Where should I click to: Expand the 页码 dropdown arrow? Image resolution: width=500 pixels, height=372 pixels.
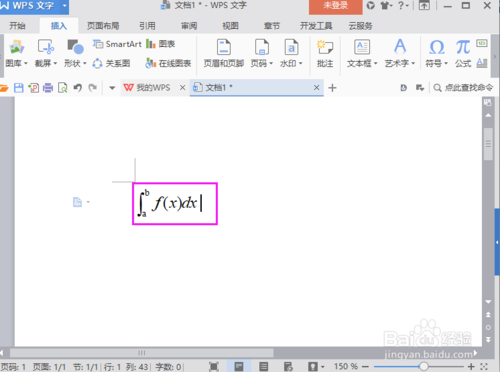tap(271, 63)
